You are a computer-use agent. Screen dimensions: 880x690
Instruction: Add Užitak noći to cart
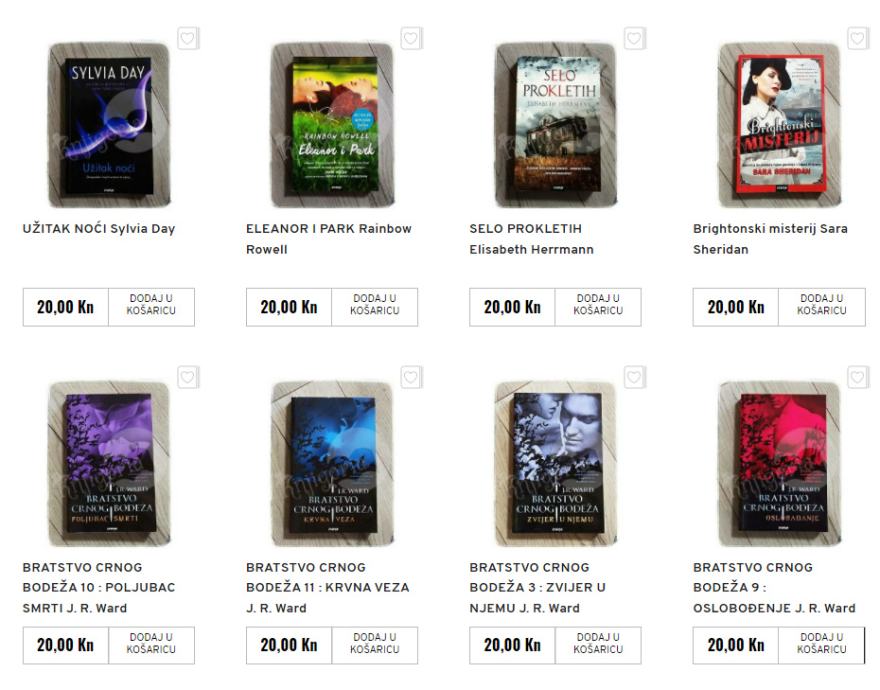pos(151,307)
